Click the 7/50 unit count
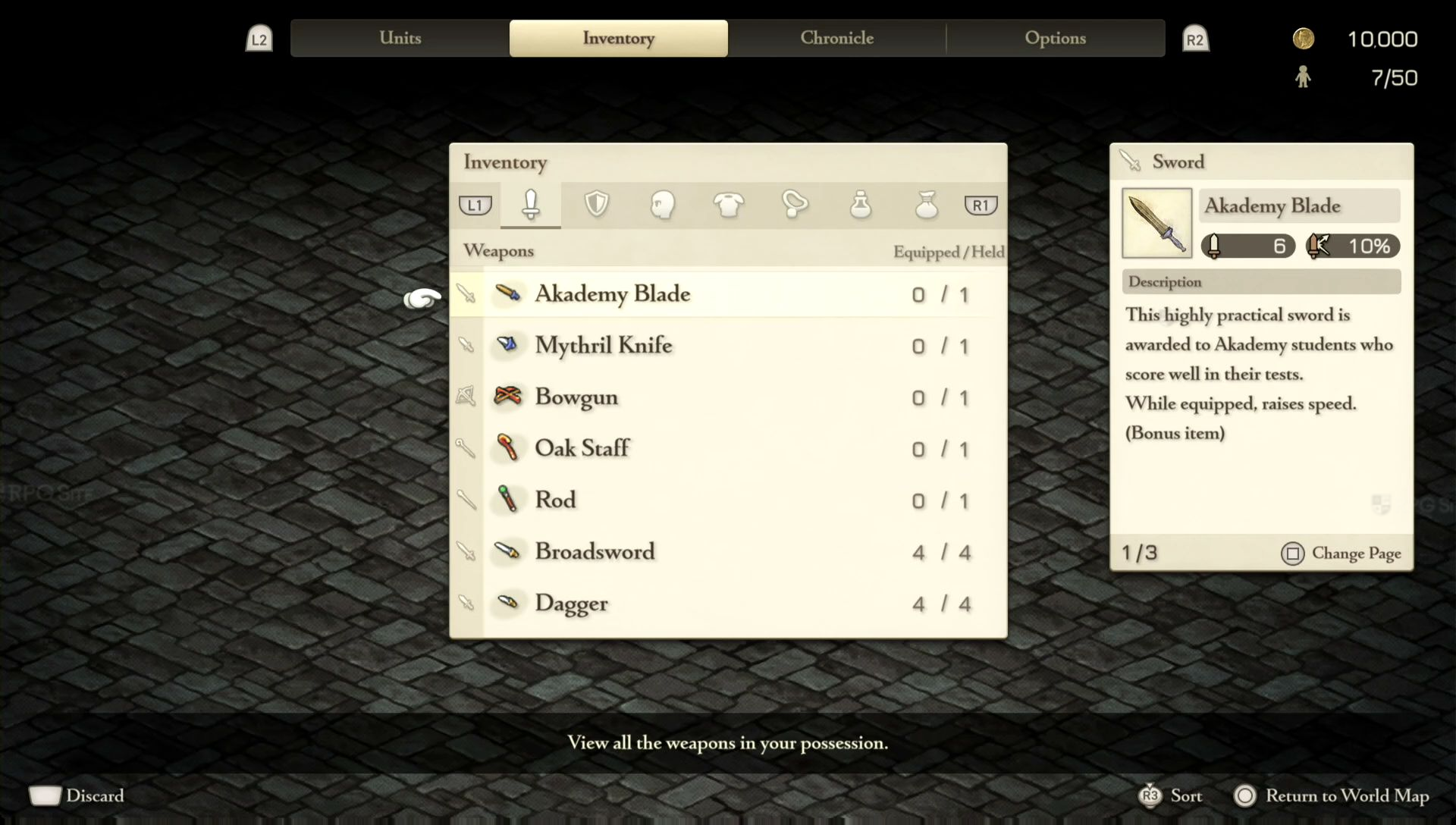The height and width of the screenshot is (825, 1456). [1394, 78]
